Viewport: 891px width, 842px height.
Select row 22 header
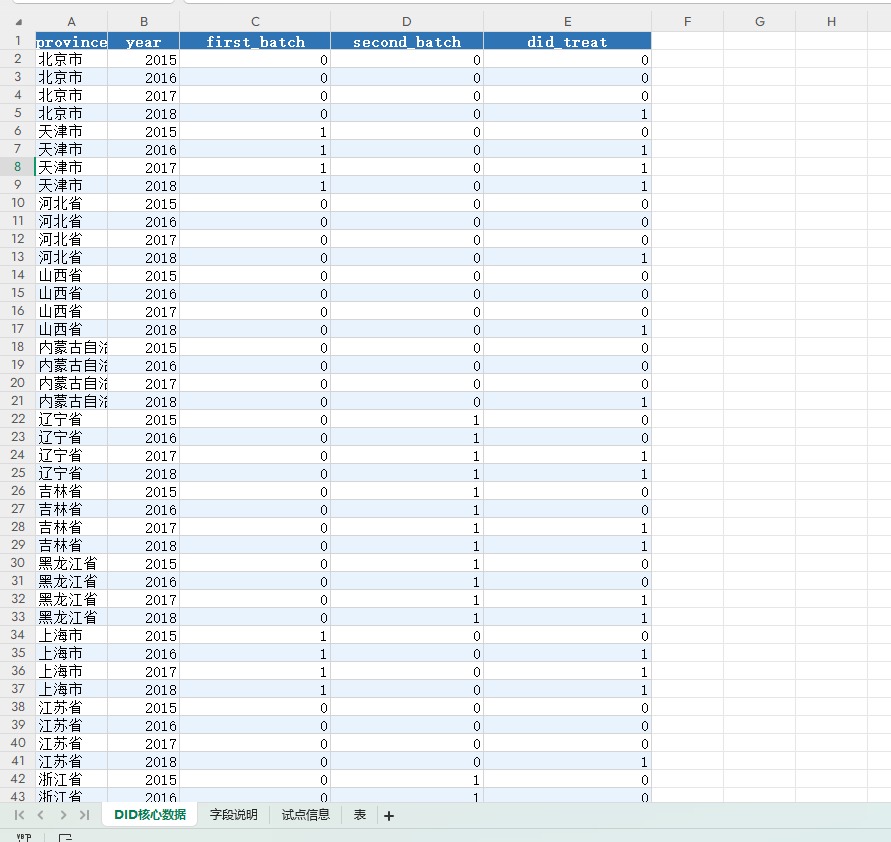(18, 419)
